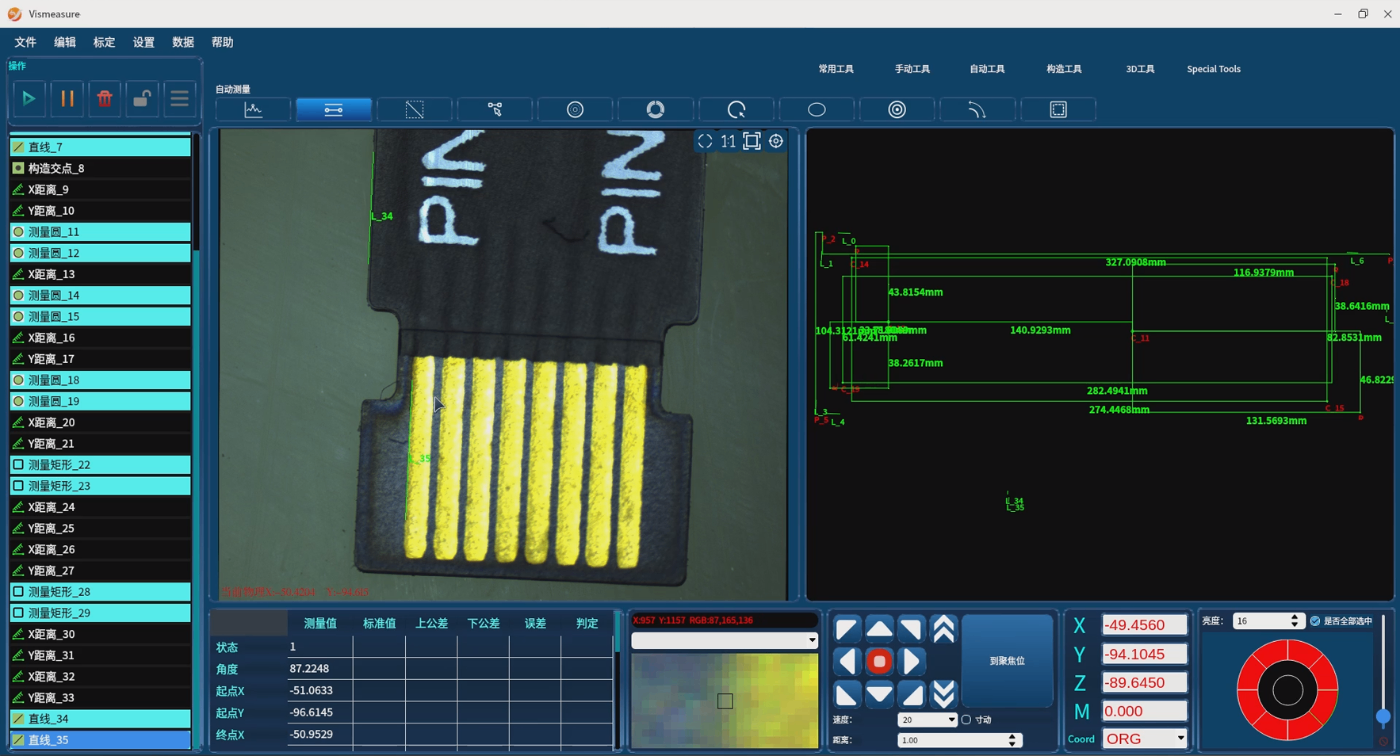Click the green play/run button

click(29, 98)
